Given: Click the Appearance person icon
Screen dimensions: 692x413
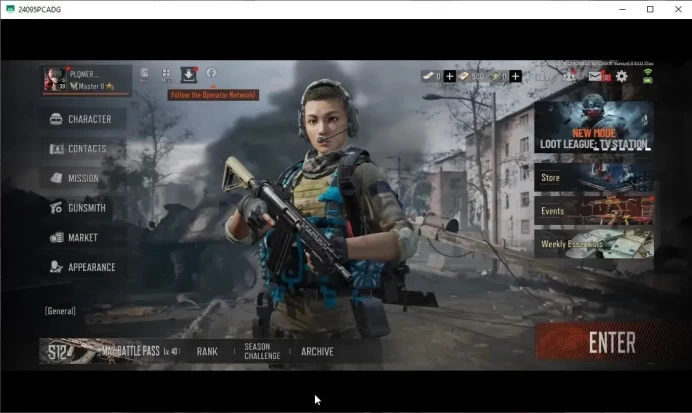Looking at the screenshot, I should 56,267.
